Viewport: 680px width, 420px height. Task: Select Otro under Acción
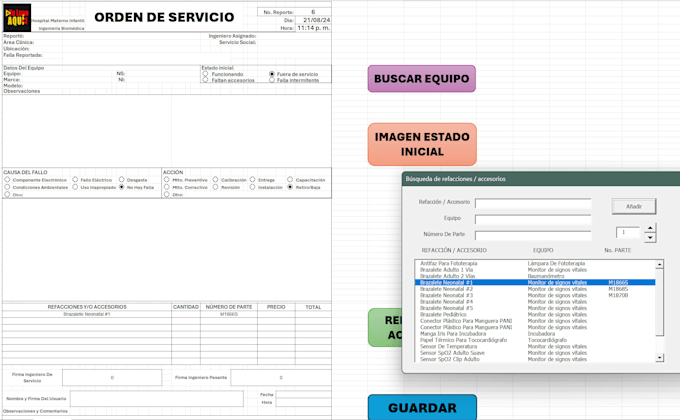[x=167, y=194]
